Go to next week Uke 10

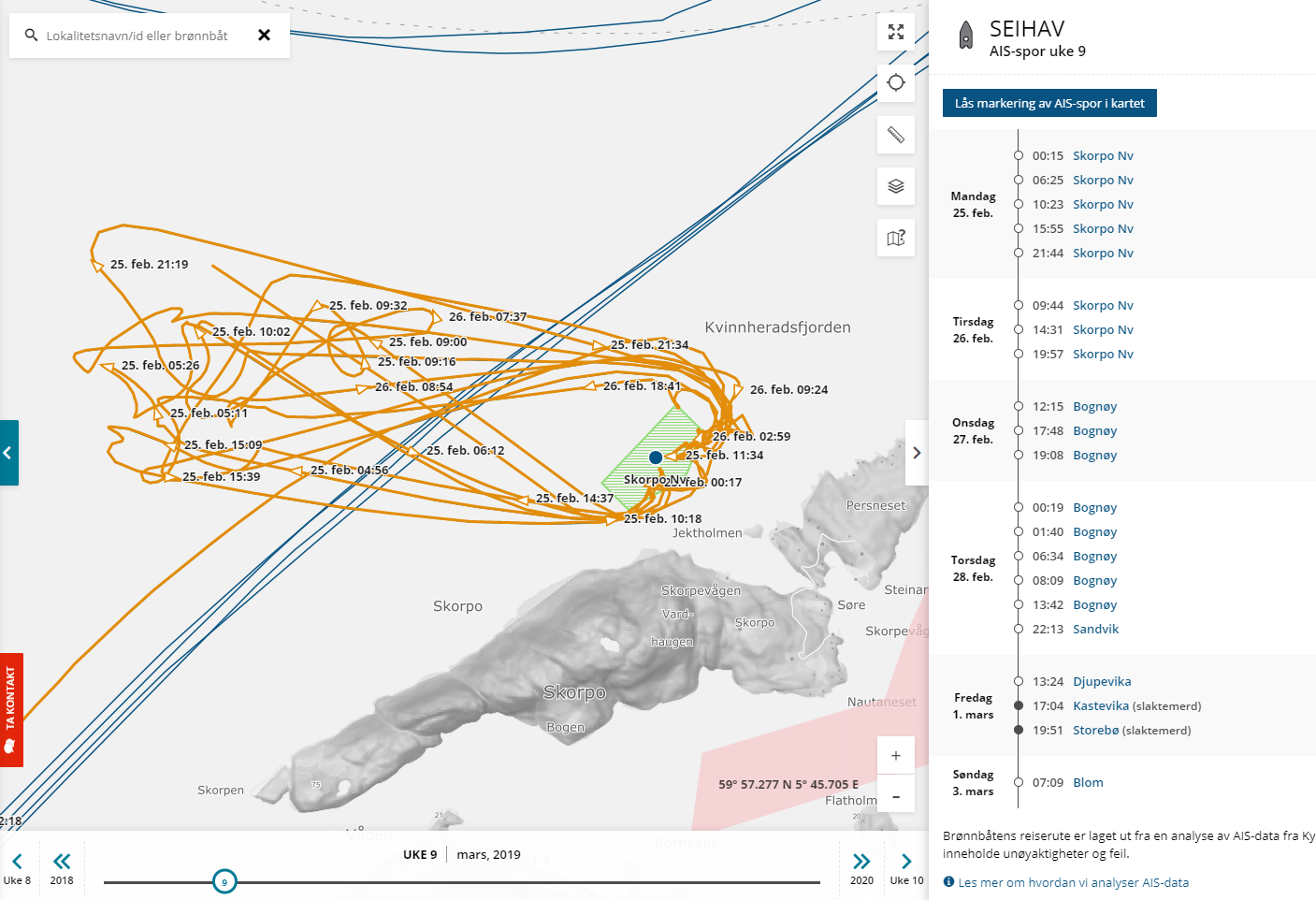(906, 867)
